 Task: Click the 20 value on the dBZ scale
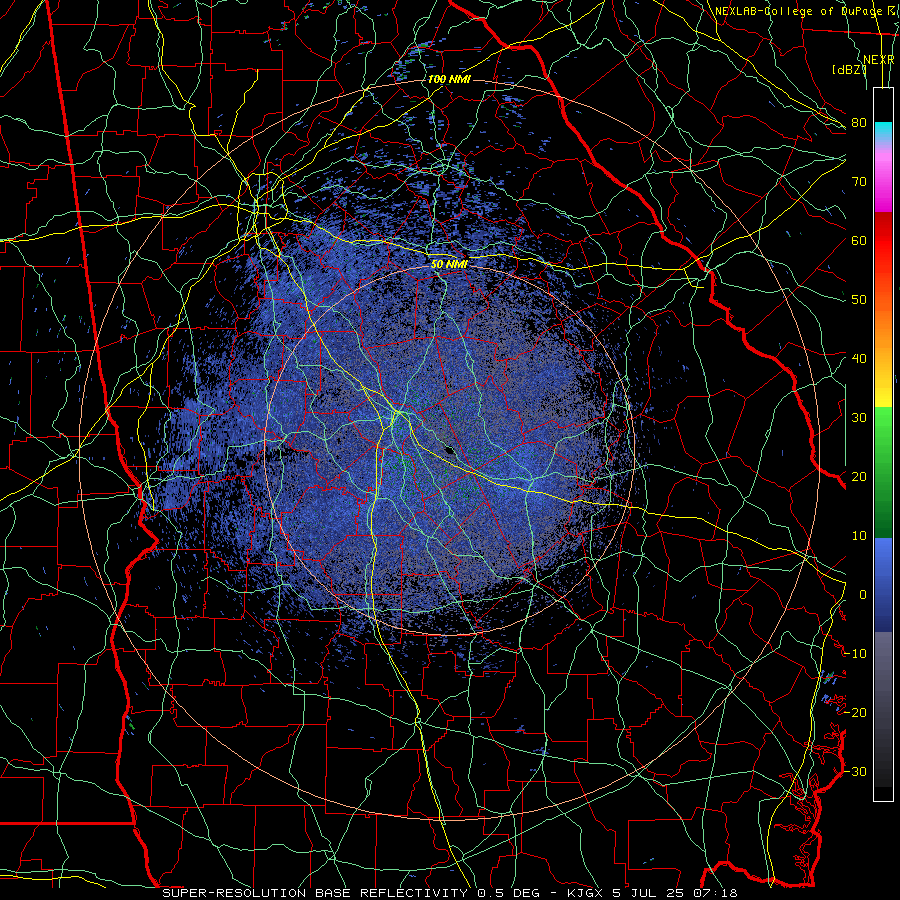pyautogui.click(x=859, y=476)
